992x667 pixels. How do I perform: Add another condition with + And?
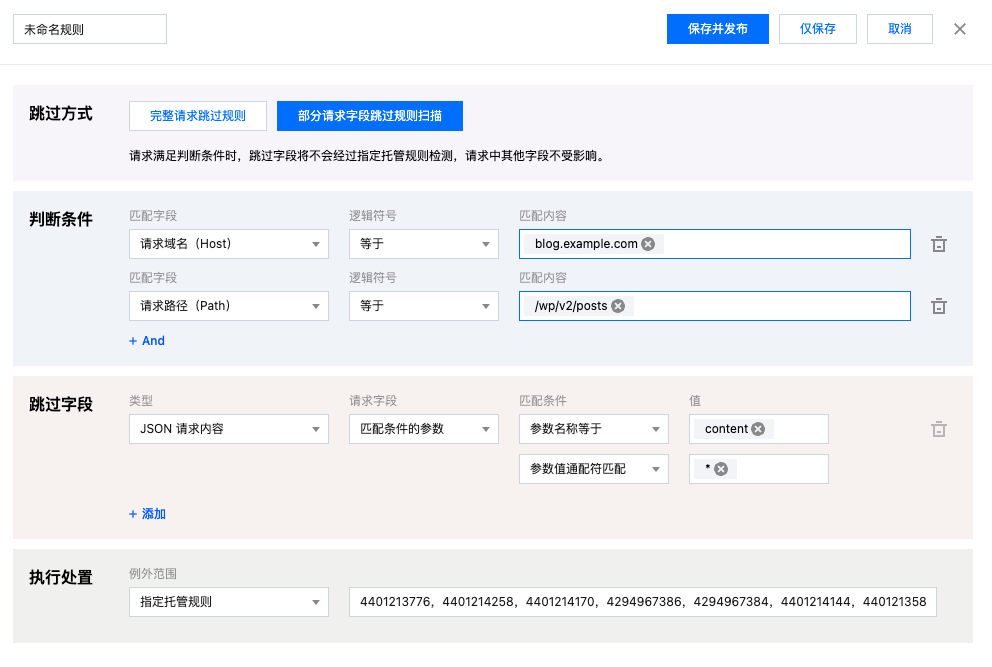pos(147,341)
